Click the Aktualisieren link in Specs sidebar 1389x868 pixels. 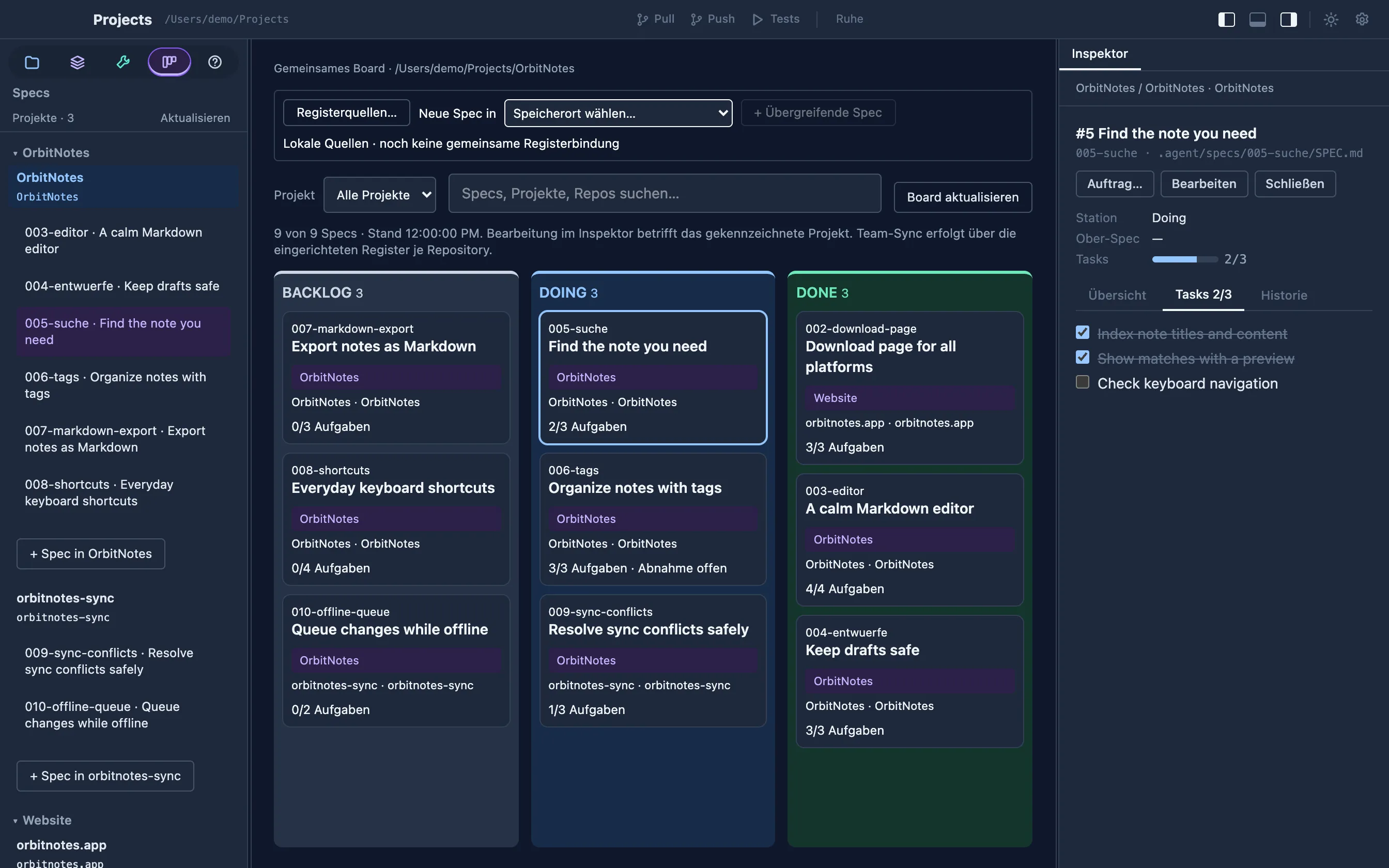[x=195, y=118]
